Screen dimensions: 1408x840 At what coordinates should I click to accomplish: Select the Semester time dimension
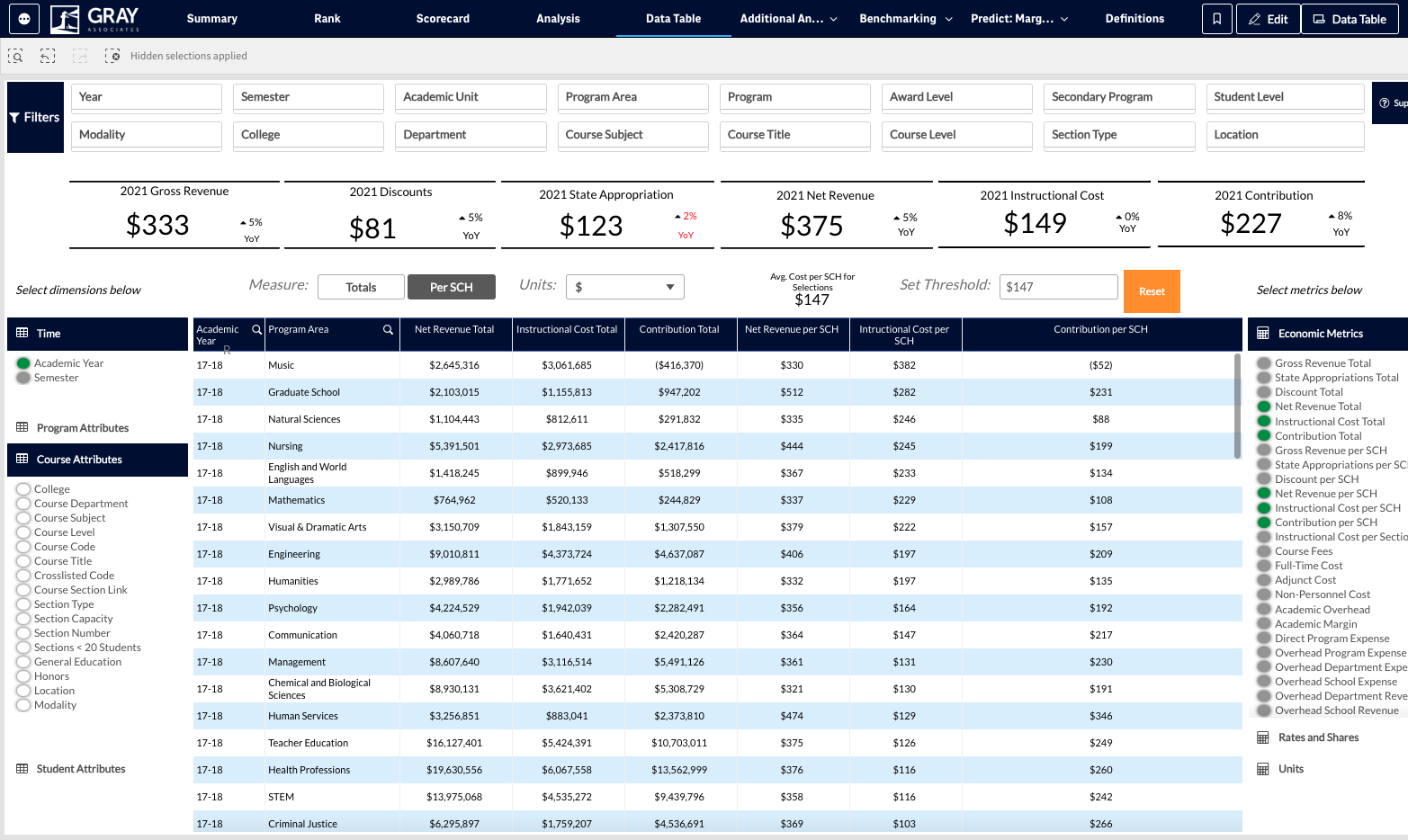tap(23, 378)
